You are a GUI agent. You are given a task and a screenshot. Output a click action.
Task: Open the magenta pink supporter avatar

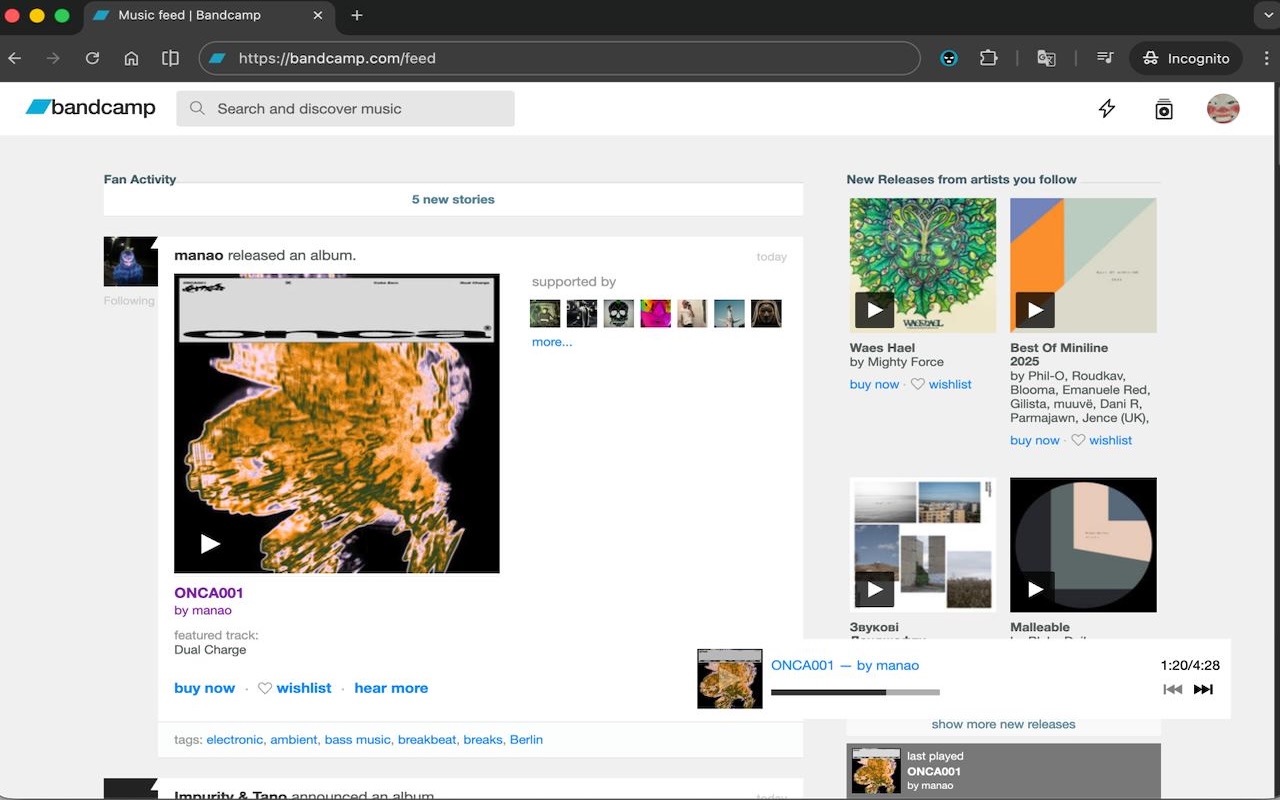656,313
